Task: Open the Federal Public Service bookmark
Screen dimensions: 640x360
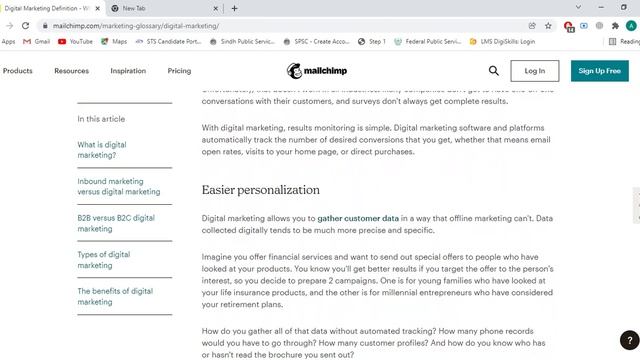Action: (x=427, y=42)
